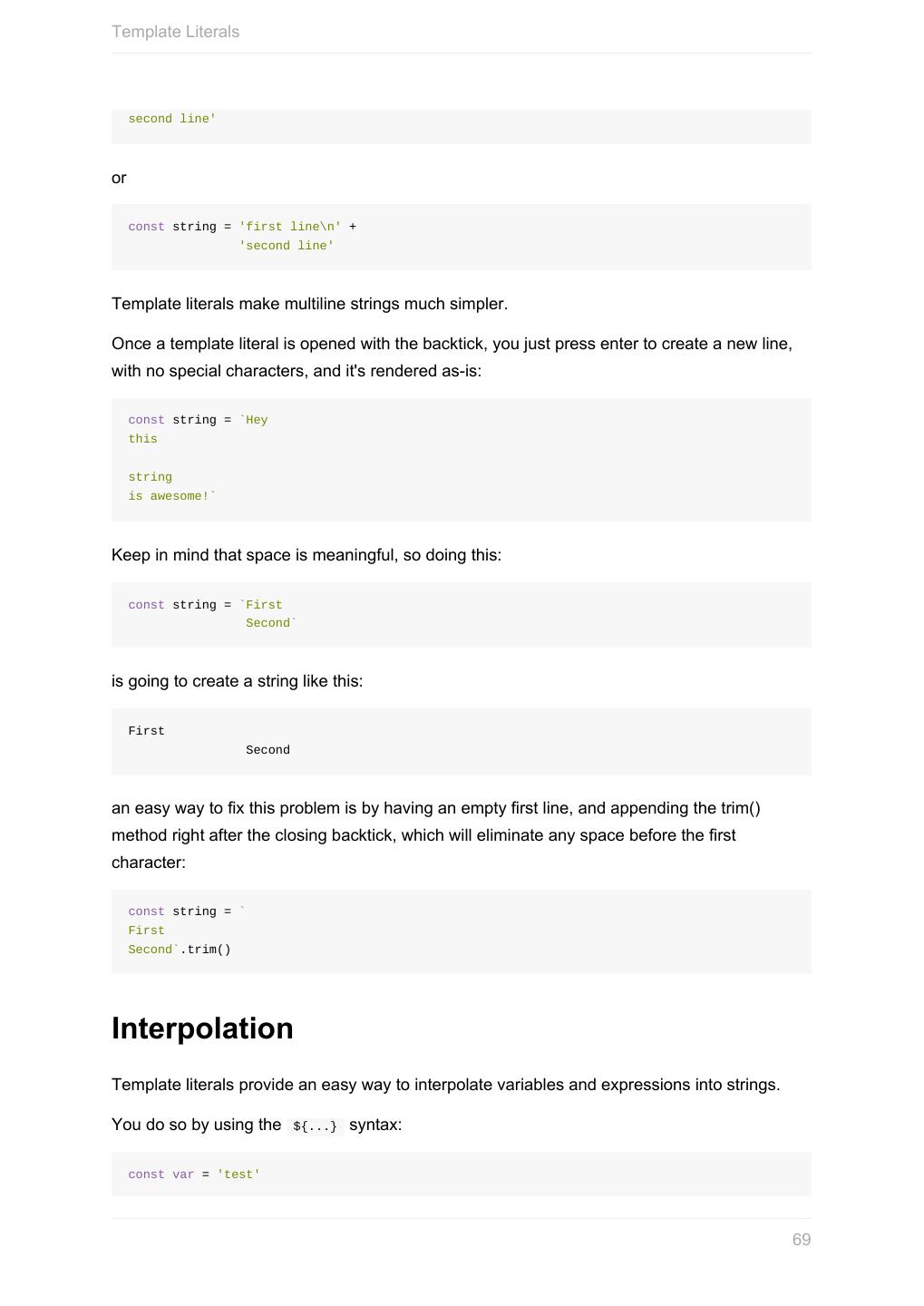Viewport: 924px width, 1306px height.
Task: Click the "Interpolation" section heading
Action: tap(202, 1028)
